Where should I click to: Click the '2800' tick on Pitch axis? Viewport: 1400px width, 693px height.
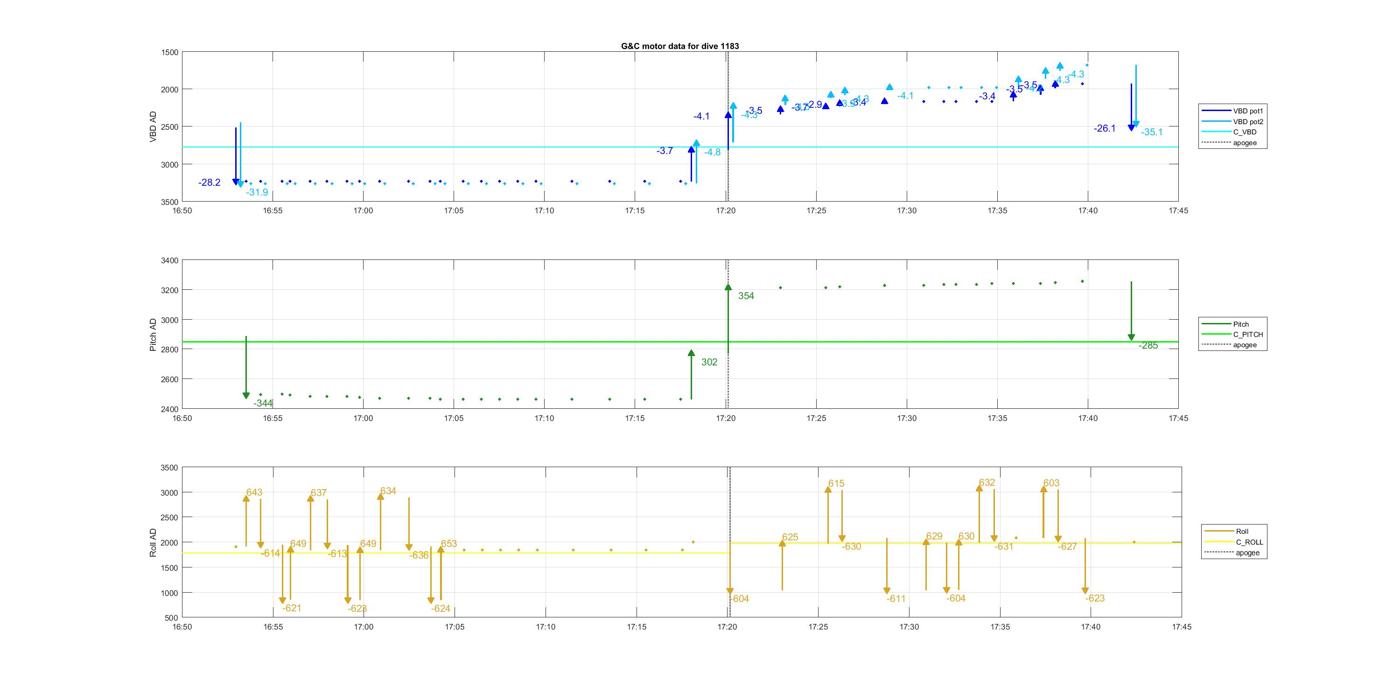(169, 350)
